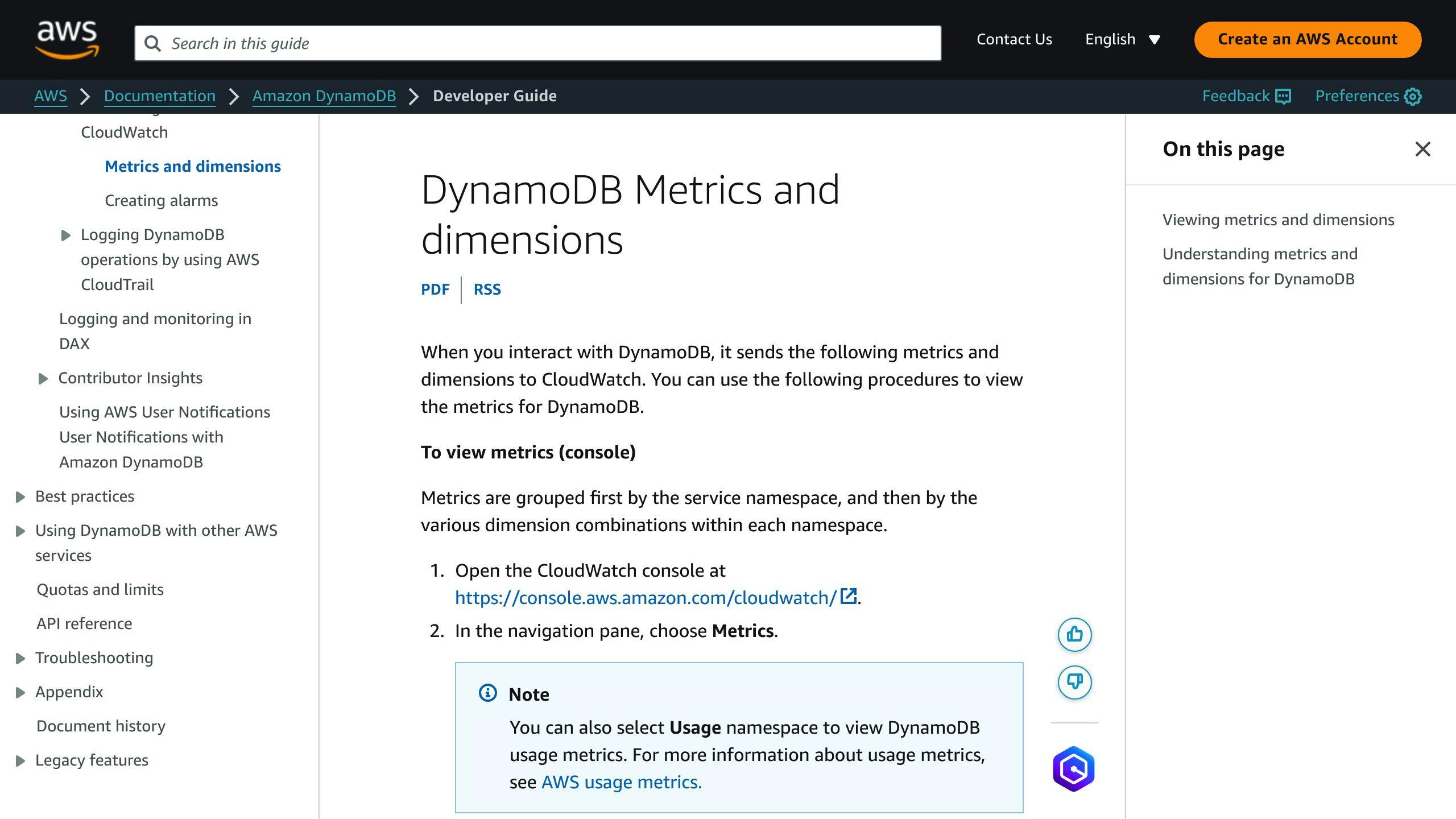The width and height of the screenshot is (1456, 819).
Task: Click the external link icon after CloudWatch URL
Action: [849, 596]
